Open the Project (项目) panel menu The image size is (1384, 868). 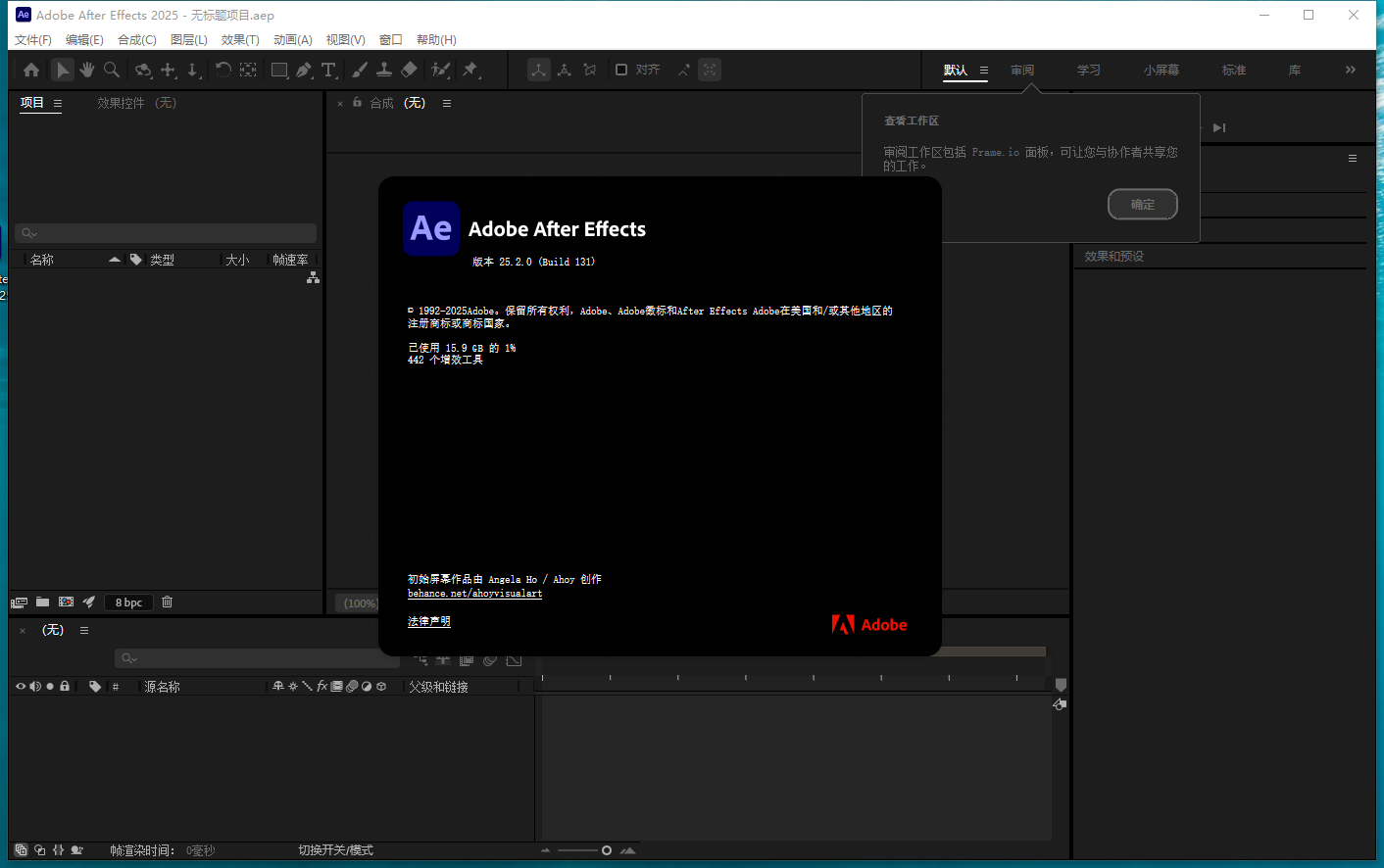coord(58,103)
